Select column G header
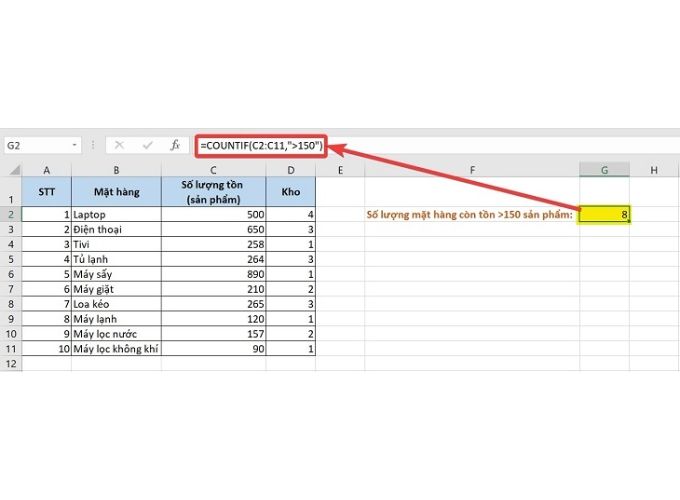This screenshot has width=680, height=500. pyautogui.click(x=605, y=170)
